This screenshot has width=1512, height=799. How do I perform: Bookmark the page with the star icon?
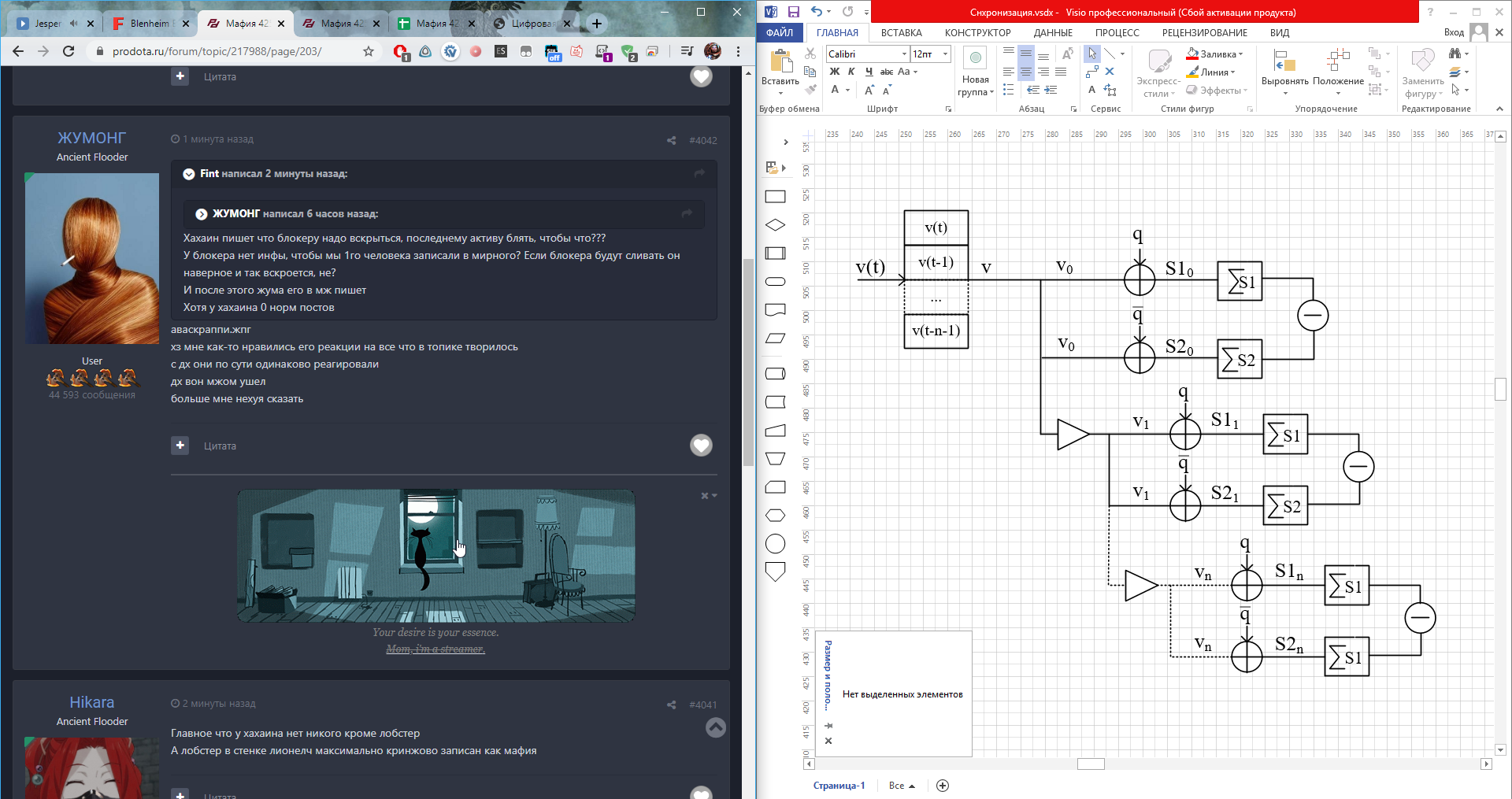(369, 51)
